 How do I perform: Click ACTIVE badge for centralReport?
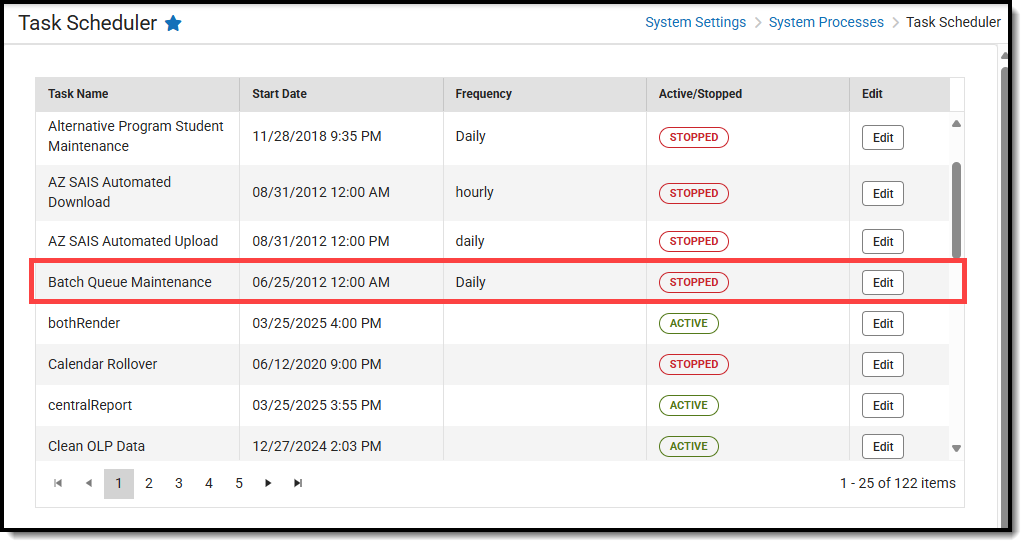pos(688,406)
